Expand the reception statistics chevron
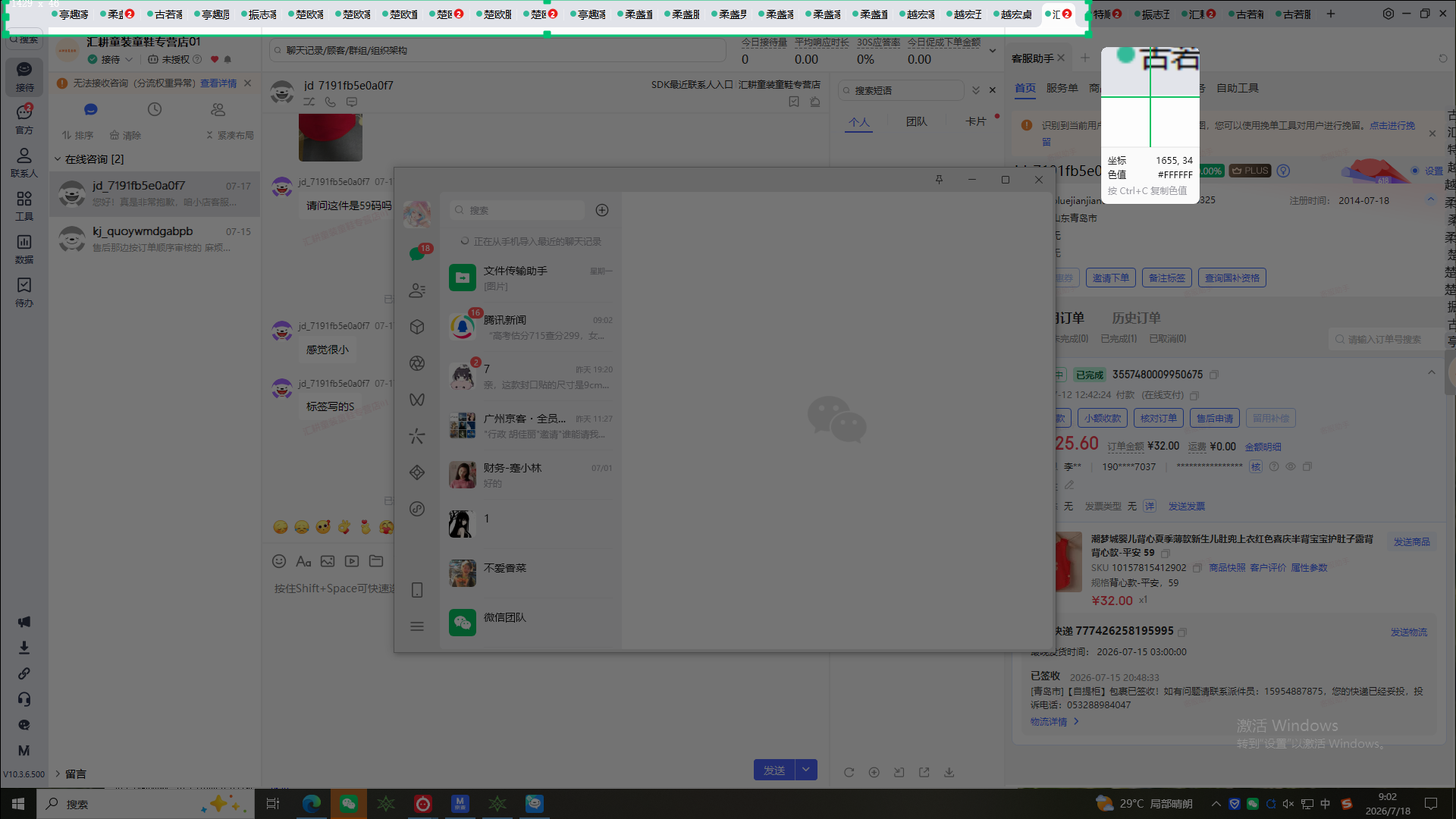The height and width of the screenshot is (819, 1456). [993, 51]
